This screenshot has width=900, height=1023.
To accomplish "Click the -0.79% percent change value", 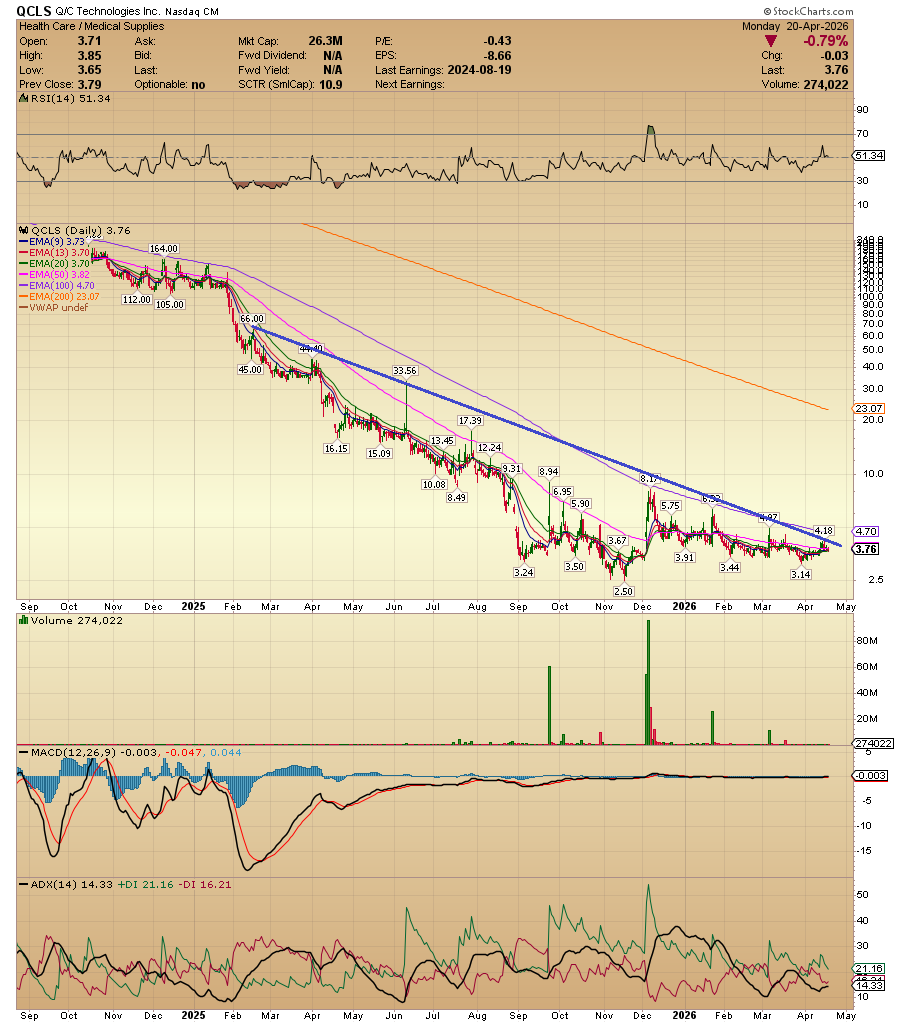I will coord(826,41).
